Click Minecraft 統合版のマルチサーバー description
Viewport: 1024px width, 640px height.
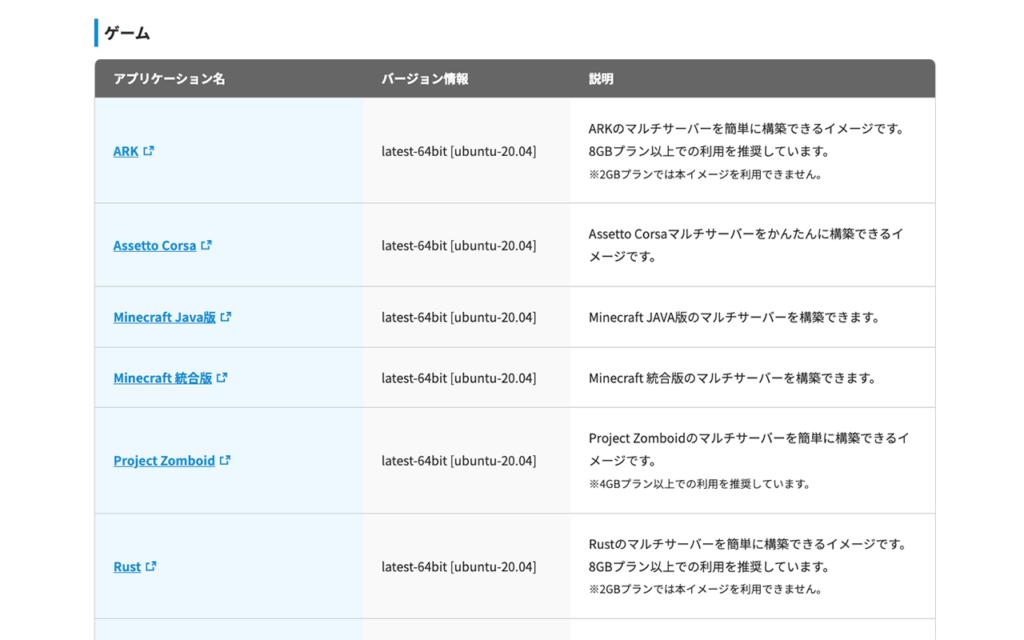(x=733, y=378)
